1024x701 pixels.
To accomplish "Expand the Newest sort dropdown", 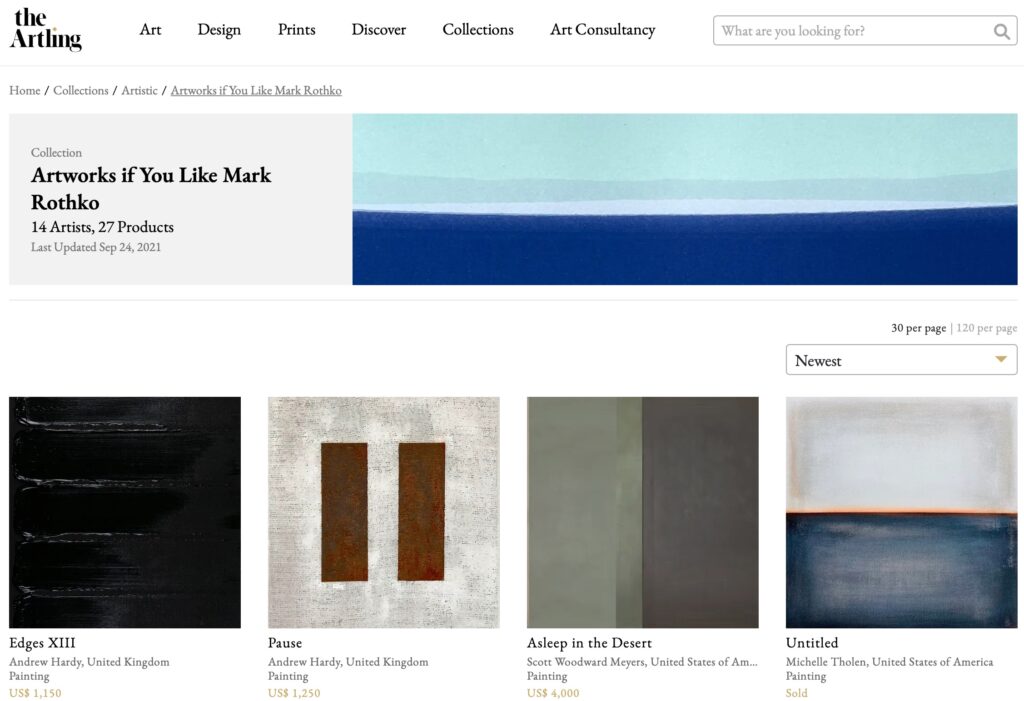I will click(x=901, y=359).
